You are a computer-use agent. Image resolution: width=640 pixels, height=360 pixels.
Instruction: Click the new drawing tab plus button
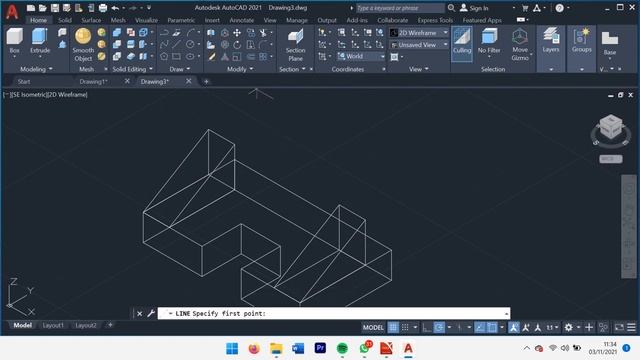(x=206, y=82)
